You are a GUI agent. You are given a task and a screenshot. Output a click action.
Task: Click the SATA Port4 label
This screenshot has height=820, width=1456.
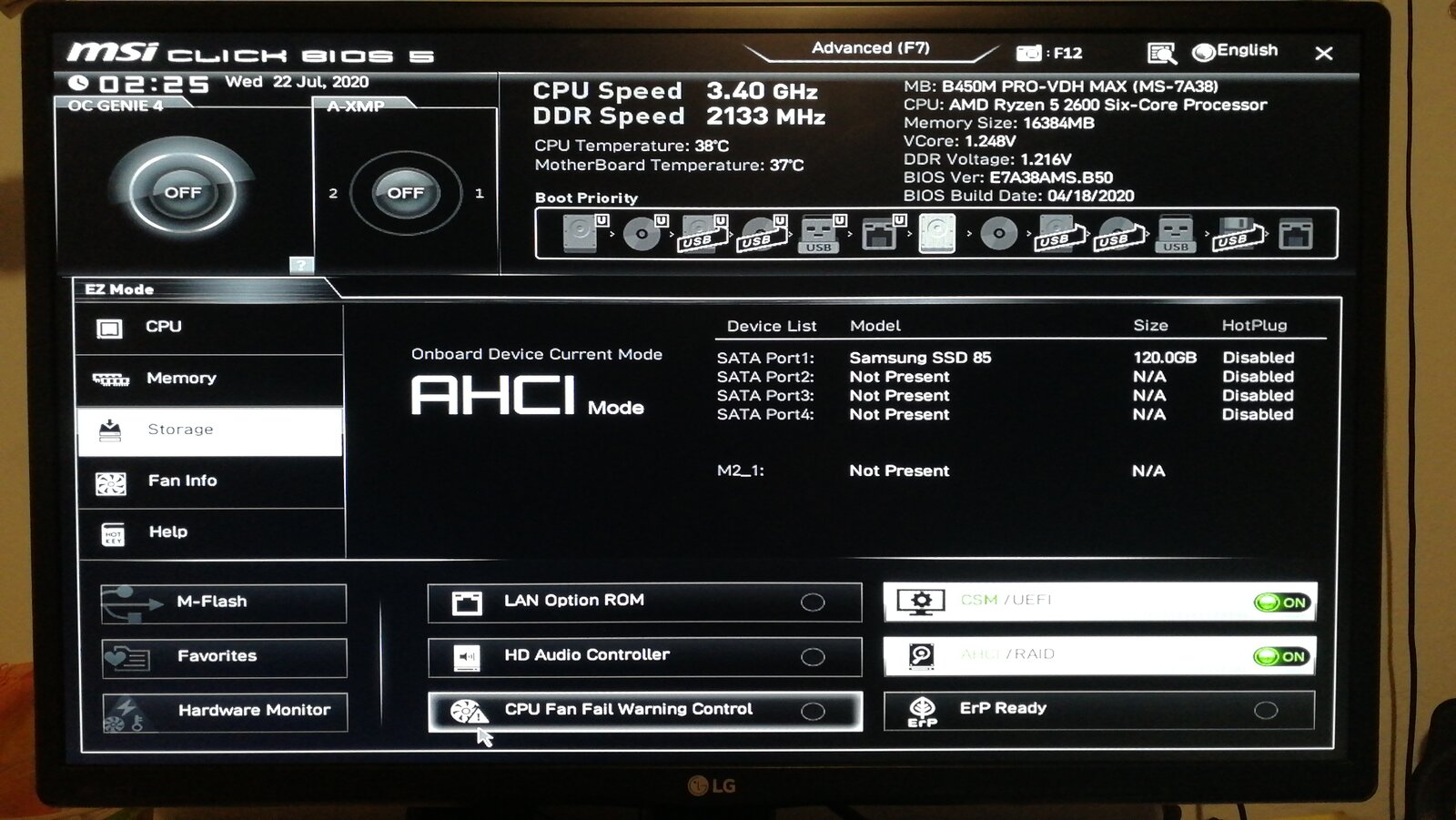click(x=765, y=415)
